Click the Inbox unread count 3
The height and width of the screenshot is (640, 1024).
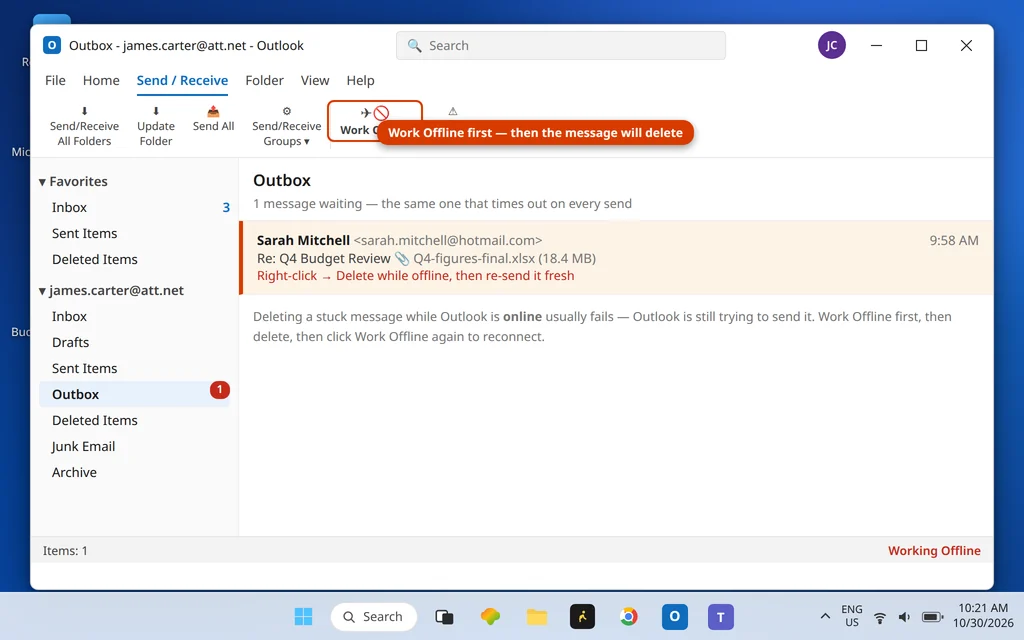tap(226, 208)
